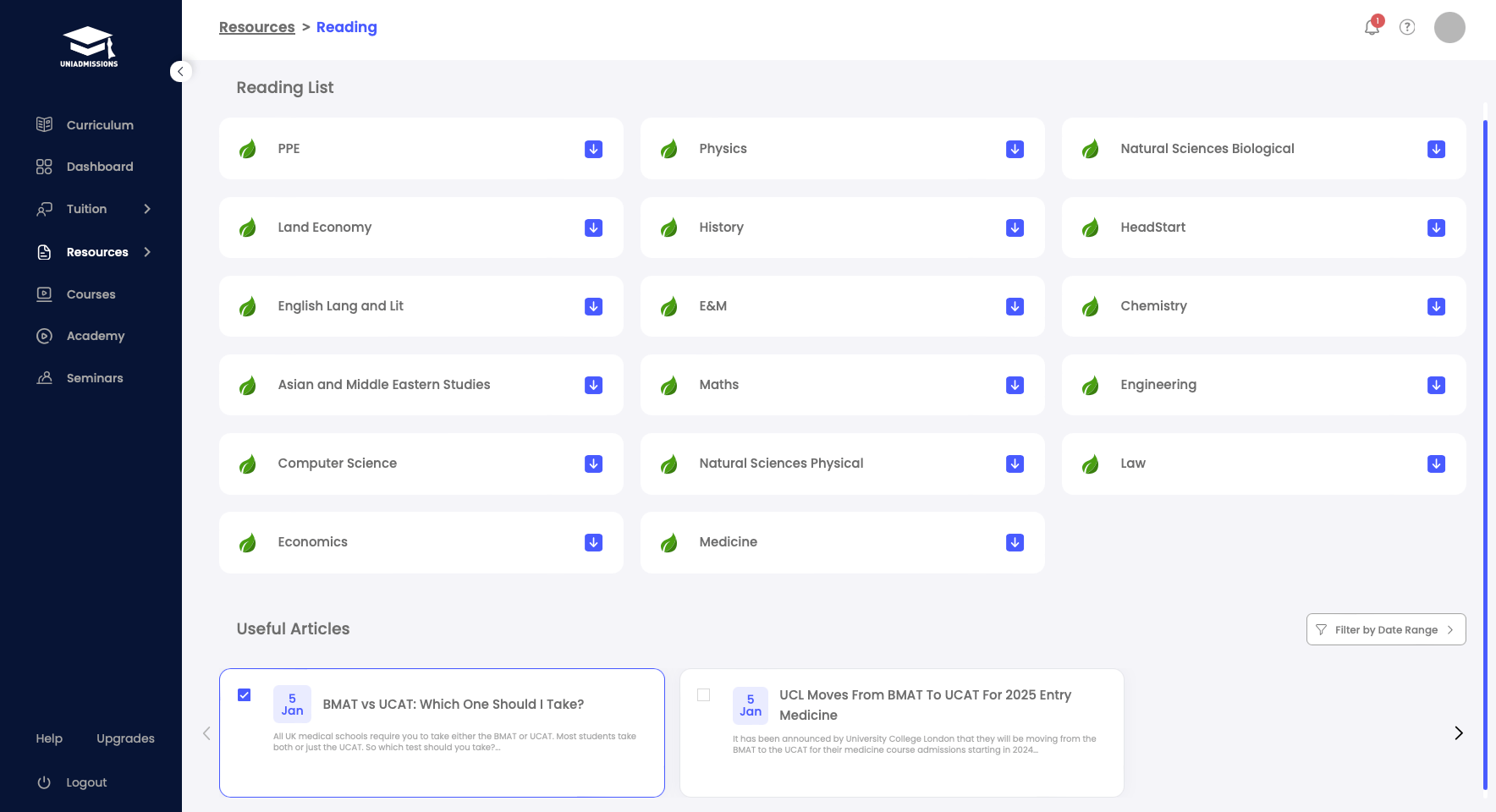Viewport: 1496px width, 812px height.
Task: Download the PPE reading list
Action: (x=593, y=149)
